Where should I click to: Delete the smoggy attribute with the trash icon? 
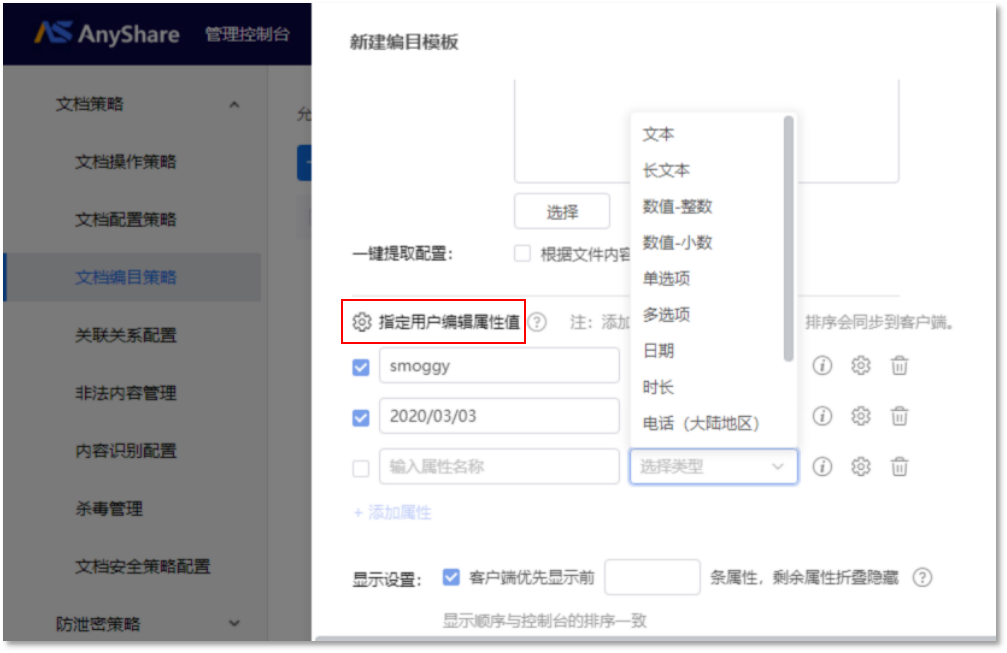click(900, 366)
